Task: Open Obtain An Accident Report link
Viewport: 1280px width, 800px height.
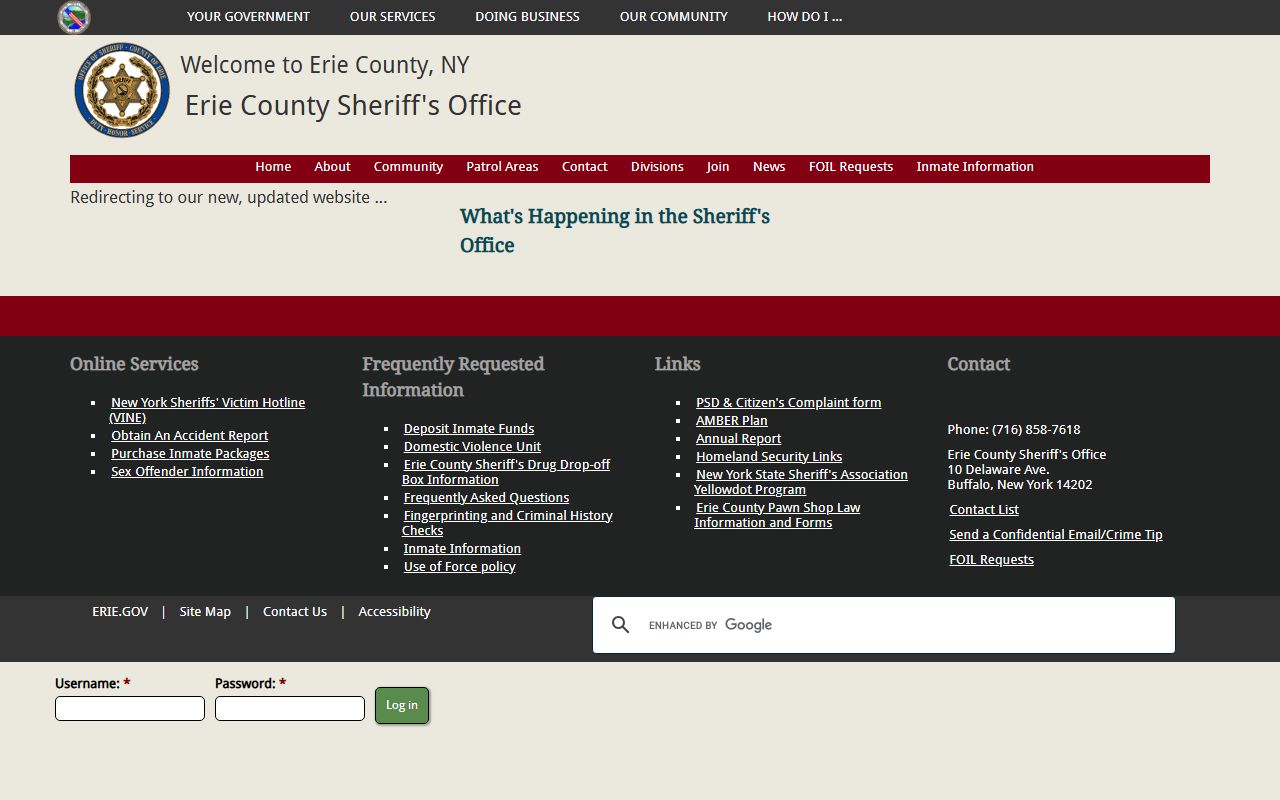Action: click(x=190, y=436)
